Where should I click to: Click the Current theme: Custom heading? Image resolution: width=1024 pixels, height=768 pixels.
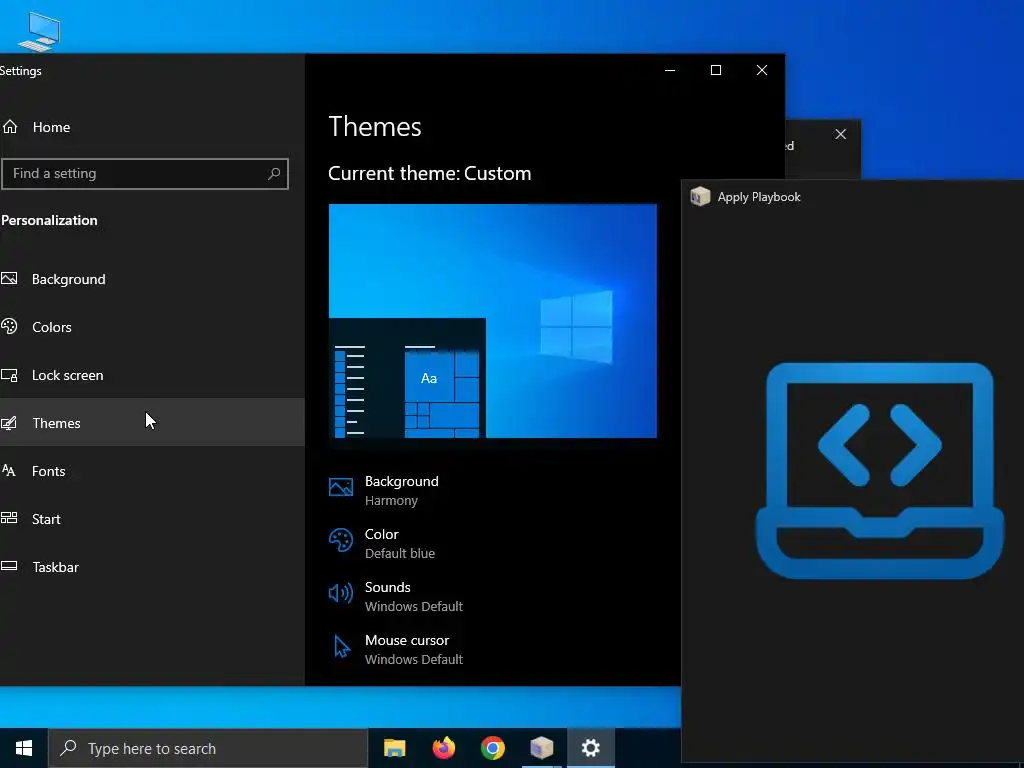pos(430,173)
